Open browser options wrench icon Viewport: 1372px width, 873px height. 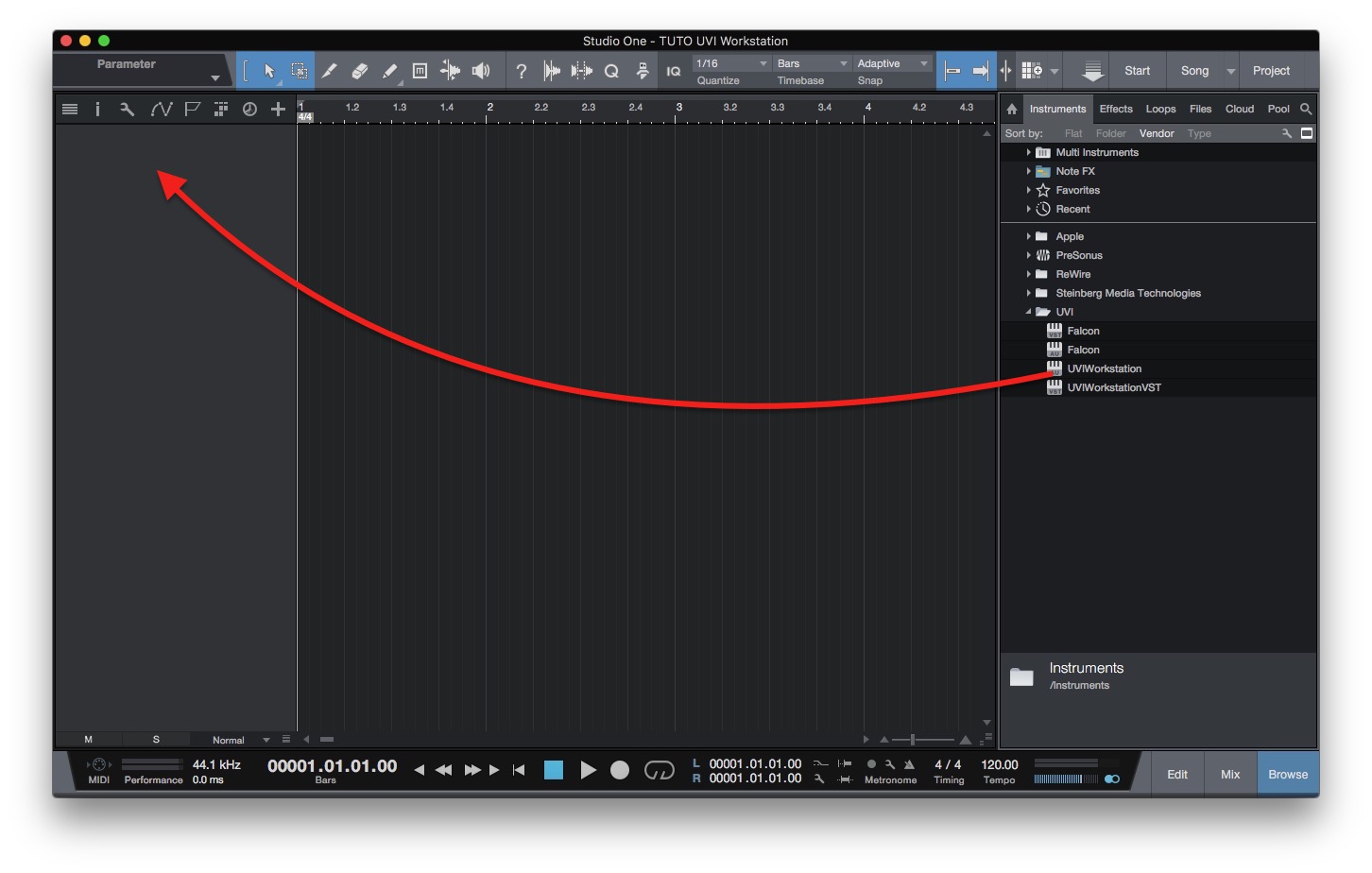click(1287, 133)
